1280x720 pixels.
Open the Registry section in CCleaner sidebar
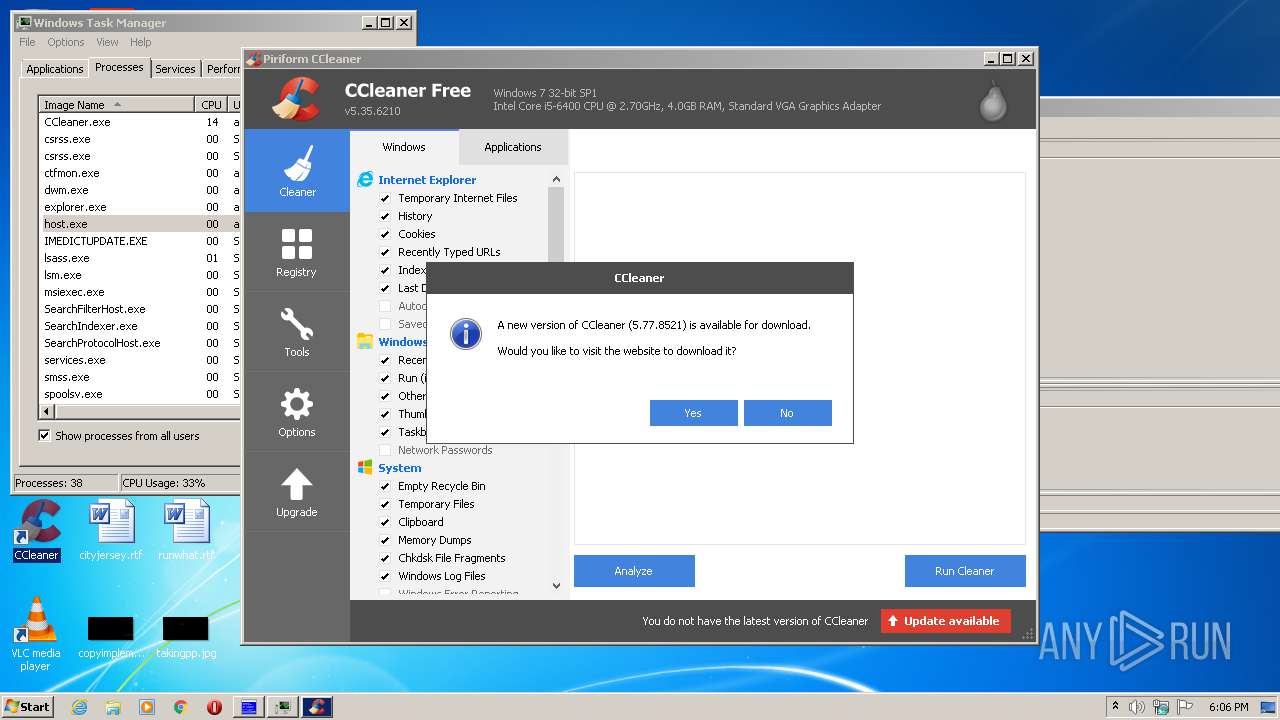click(297, 251)
